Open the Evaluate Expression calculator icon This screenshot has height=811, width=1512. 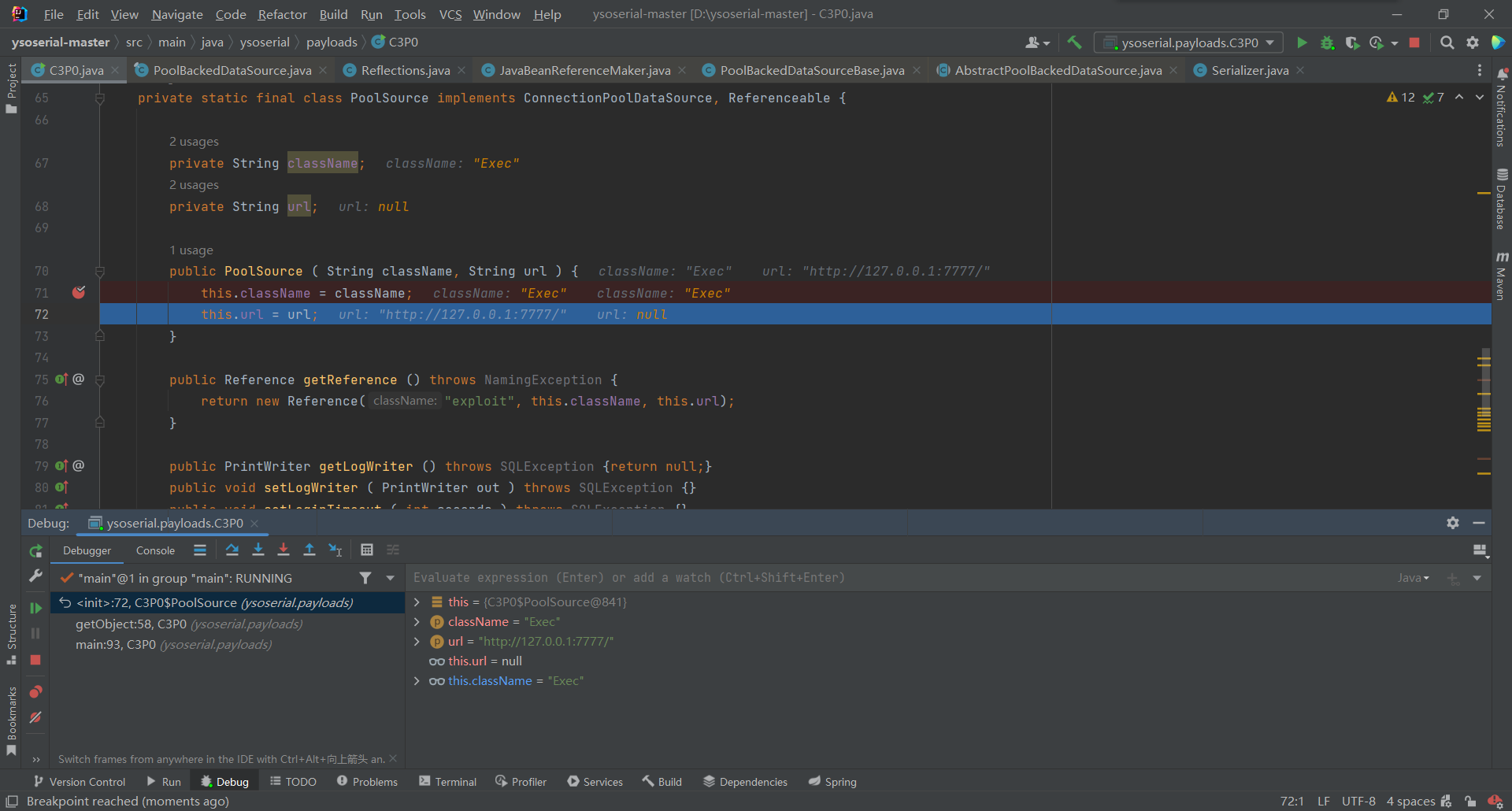367,550
